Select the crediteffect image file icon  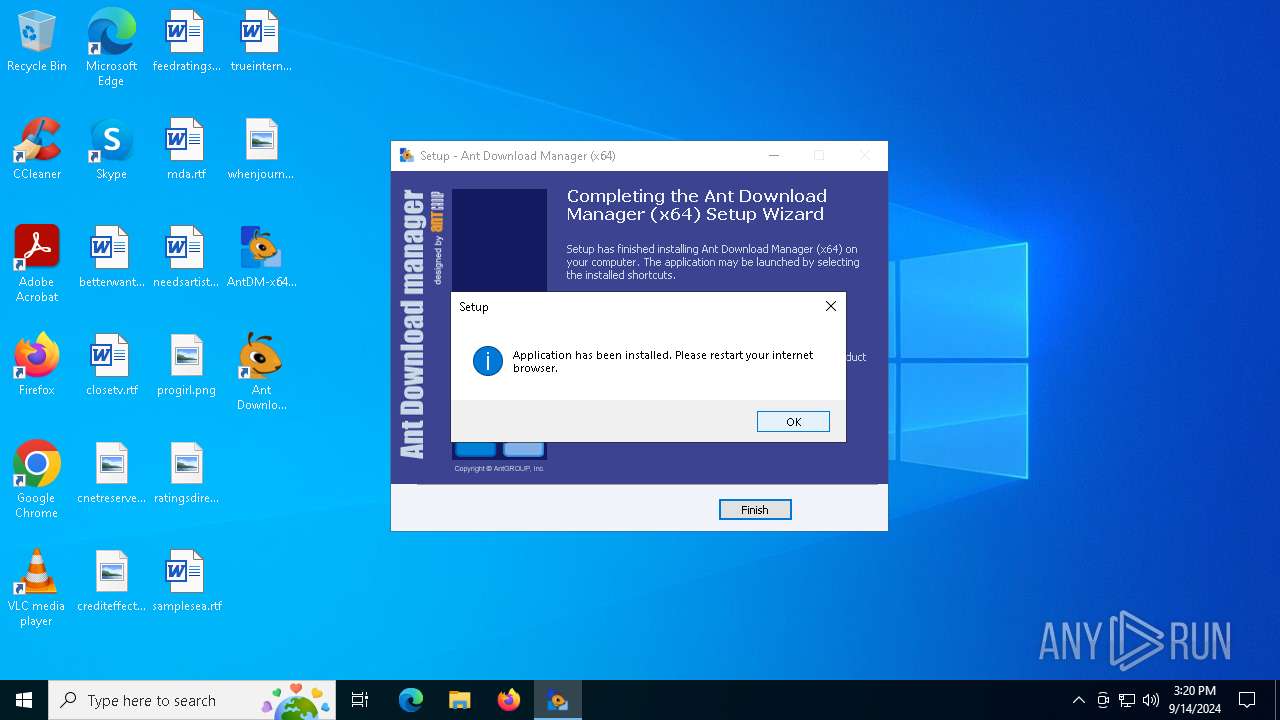[x=111, y=582]
